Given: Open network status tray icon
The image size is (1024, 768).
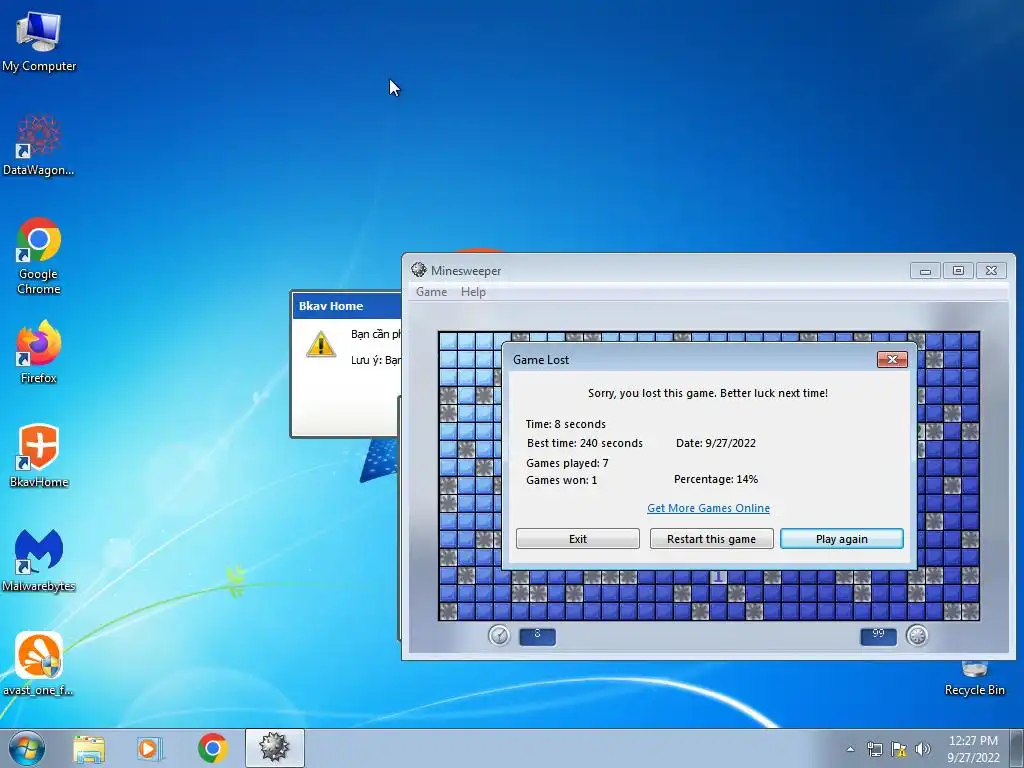Looking at the screenshot, I should 874,749.
